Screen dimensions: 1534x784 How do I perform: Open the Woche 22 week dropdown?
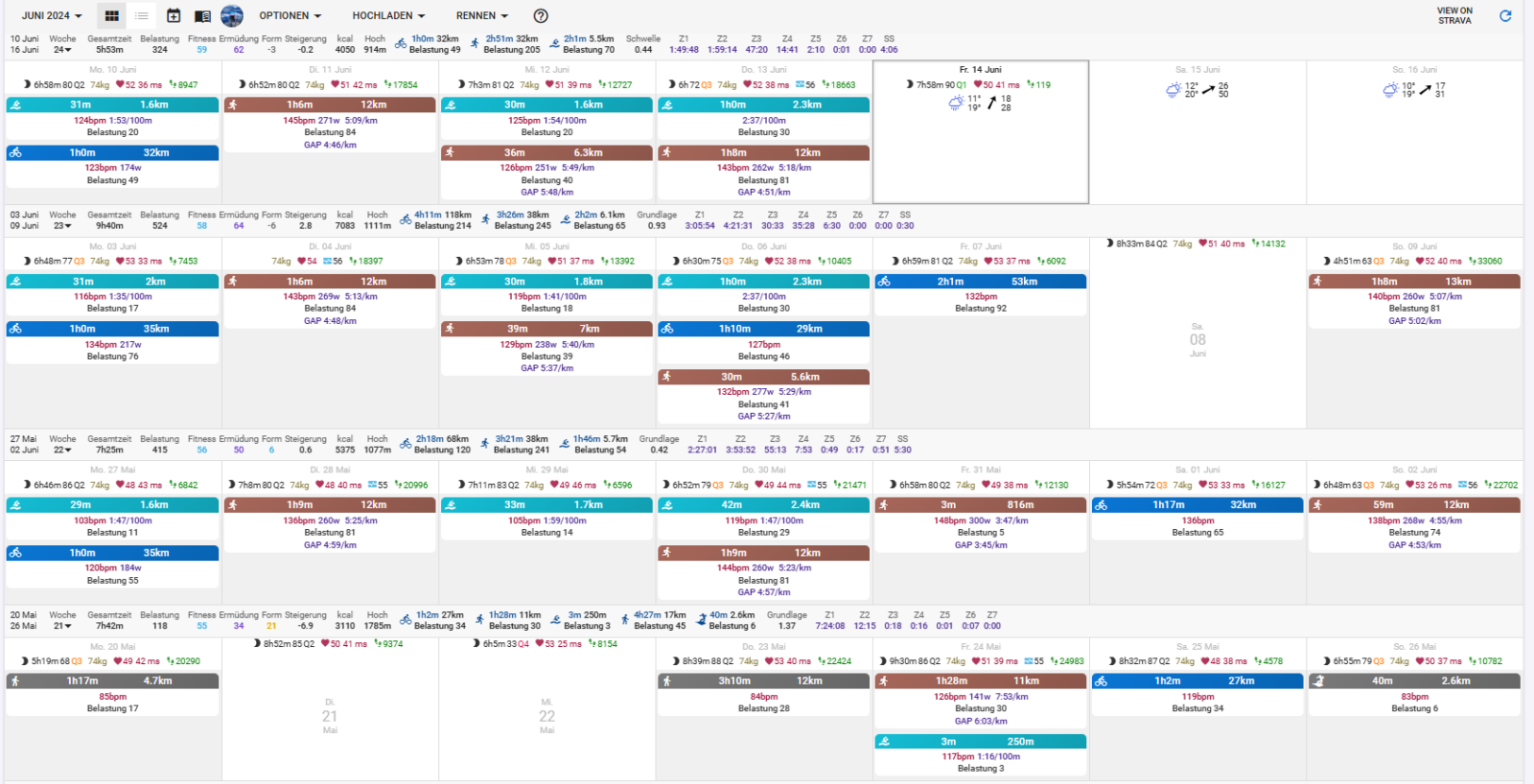62,450
